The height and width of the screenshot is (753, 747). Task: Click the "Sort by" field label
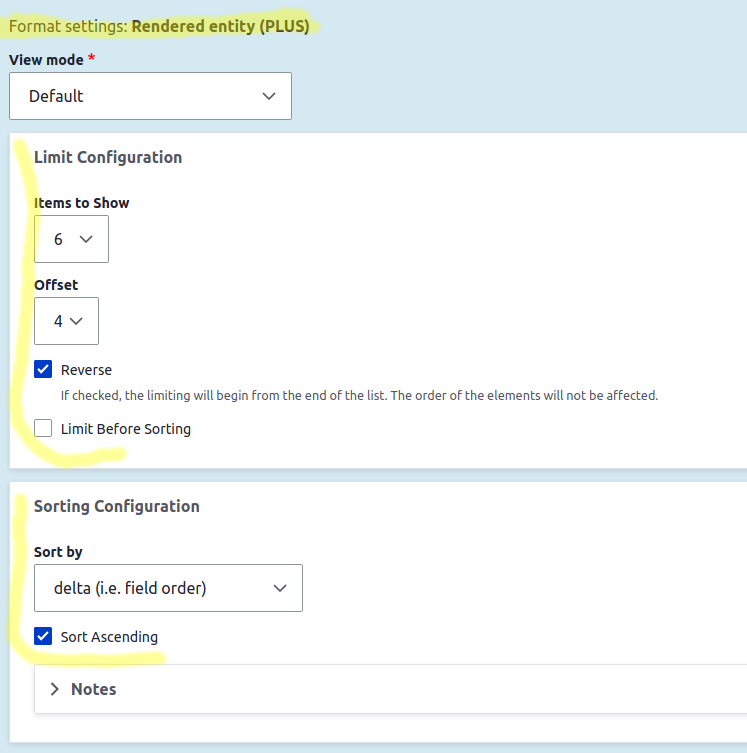point(58,552)
